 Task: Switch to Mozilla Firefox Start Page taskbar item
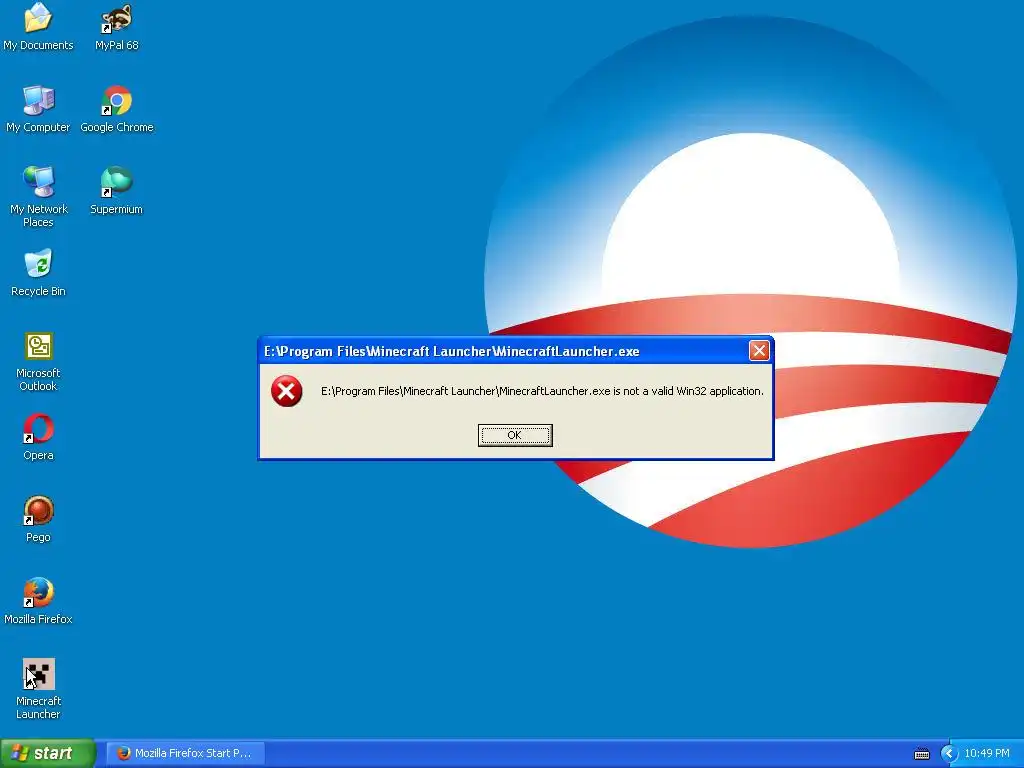185,753
